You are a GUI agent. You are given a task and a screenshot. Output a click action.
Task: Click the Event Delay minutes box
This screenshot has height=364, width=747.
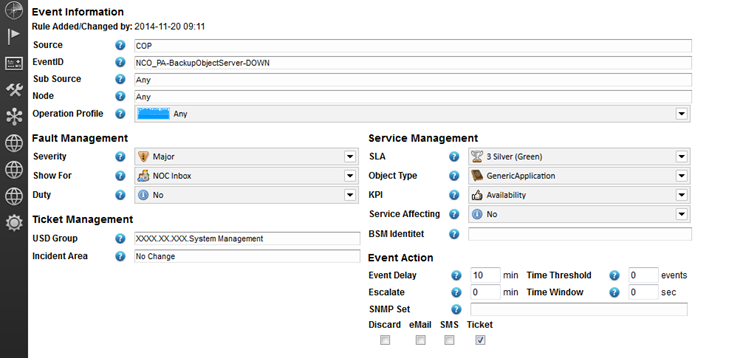485,275
